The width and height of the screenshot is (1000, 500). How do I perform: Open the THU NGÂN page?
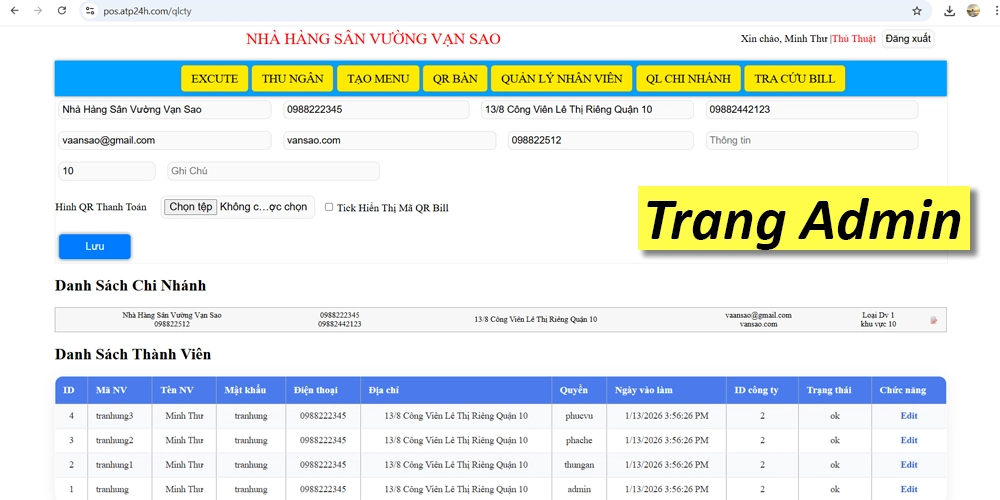point(292,78)
